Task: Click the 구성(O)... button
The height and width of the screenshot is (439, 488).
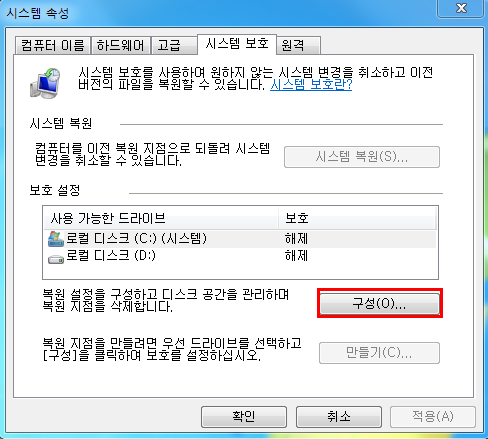Action: click(x=380, y=303)
